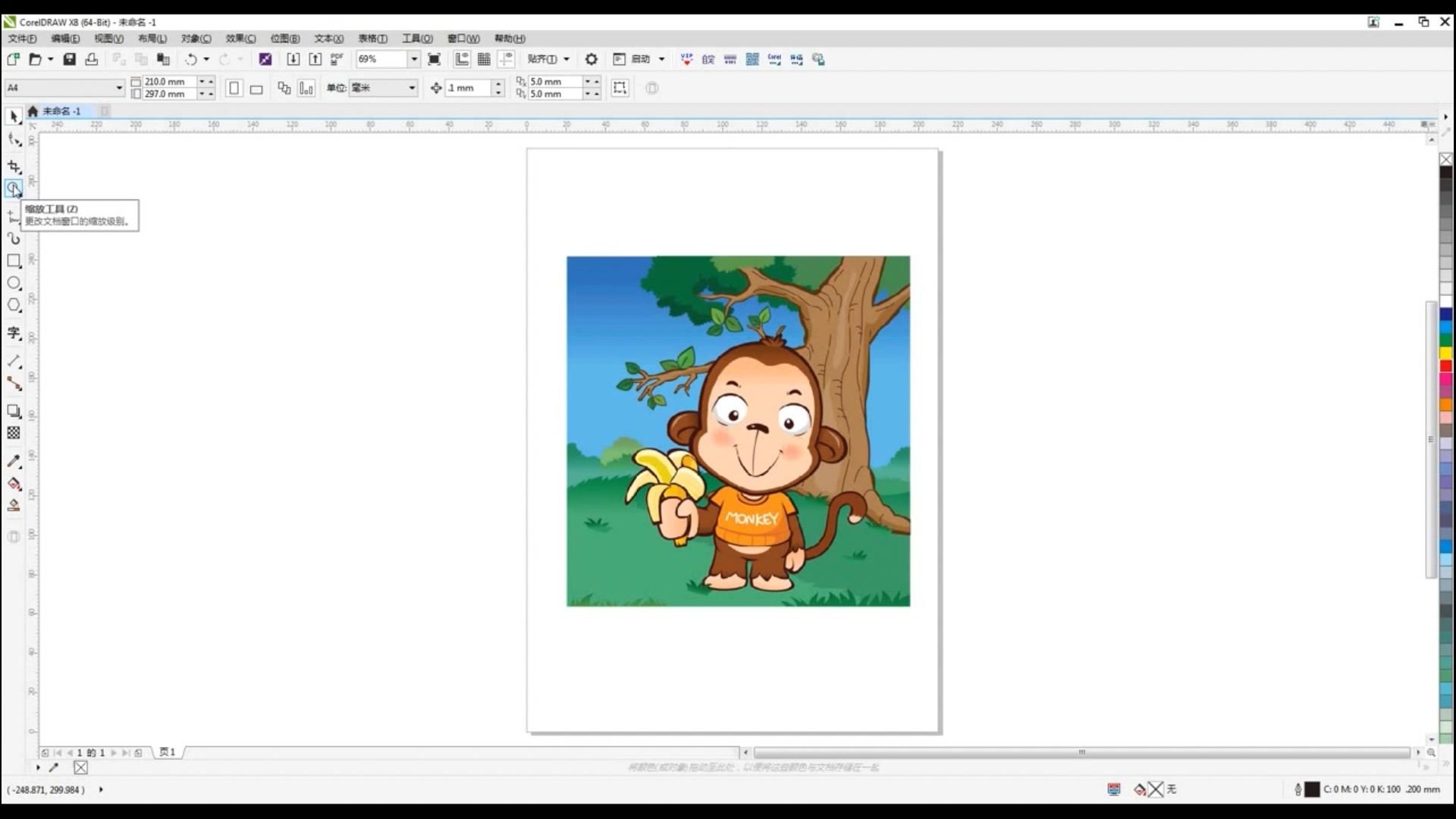Toggle show grid button
This screenshot has width=1456, height=819.
(484, 59)
